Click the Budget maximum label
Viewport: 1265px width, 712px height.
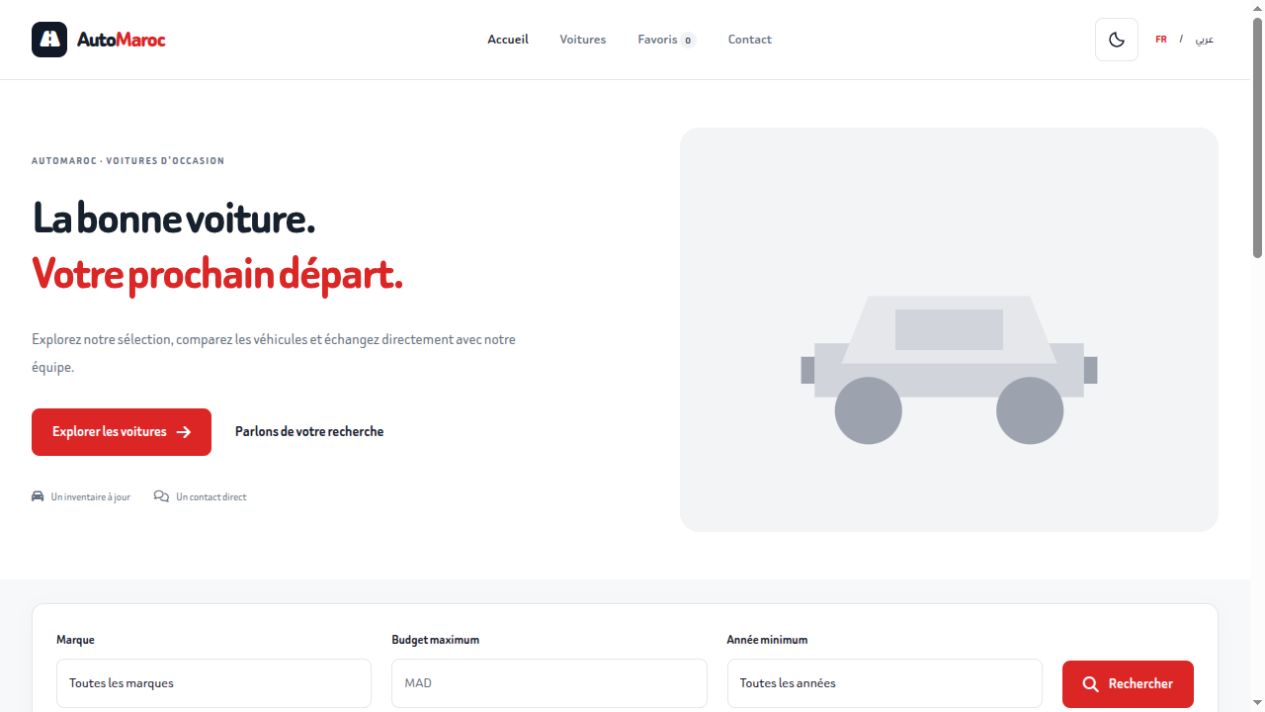pyautogui.click(x=435, y=640)
